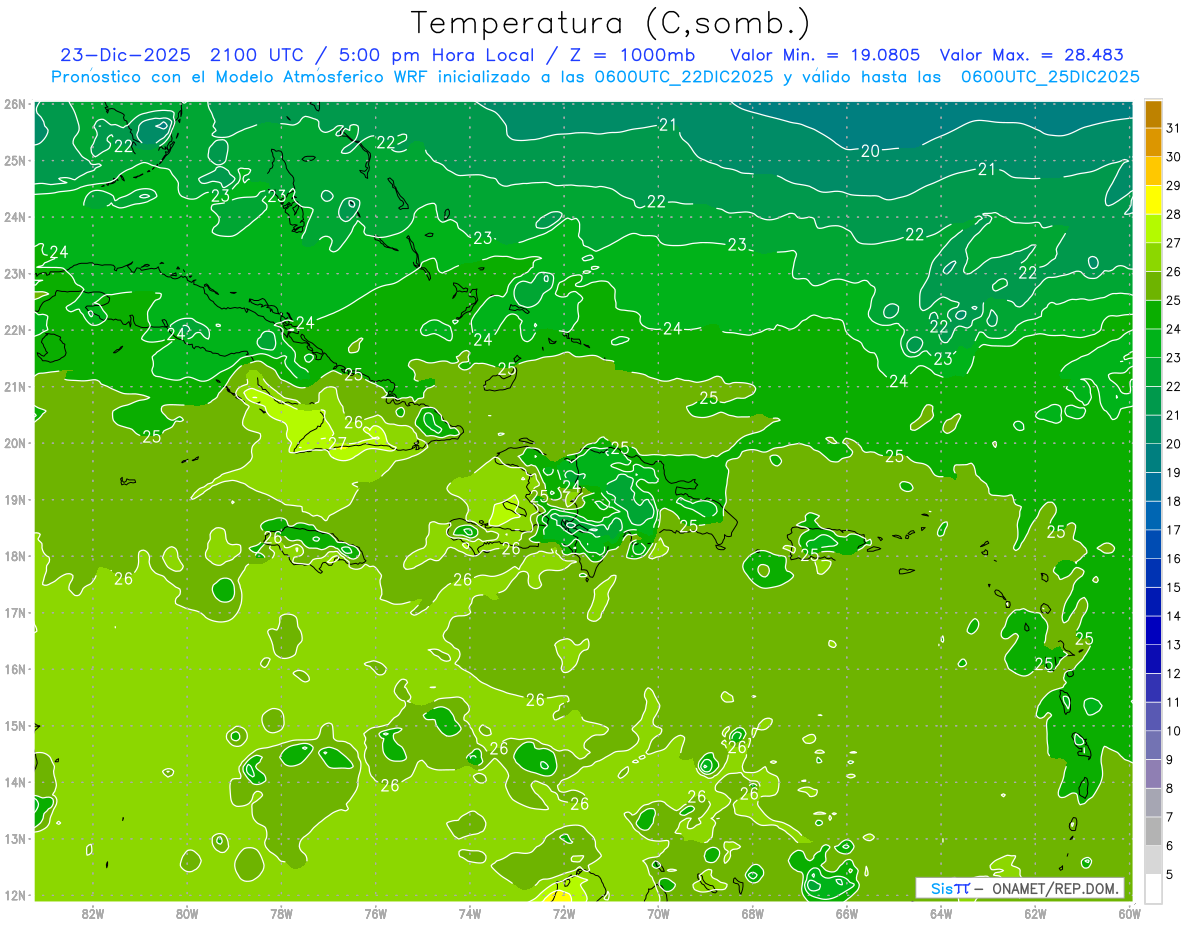Click the 12N latitude axis label
Viewport: 1200px width, 927px height.
coord(14,895)
